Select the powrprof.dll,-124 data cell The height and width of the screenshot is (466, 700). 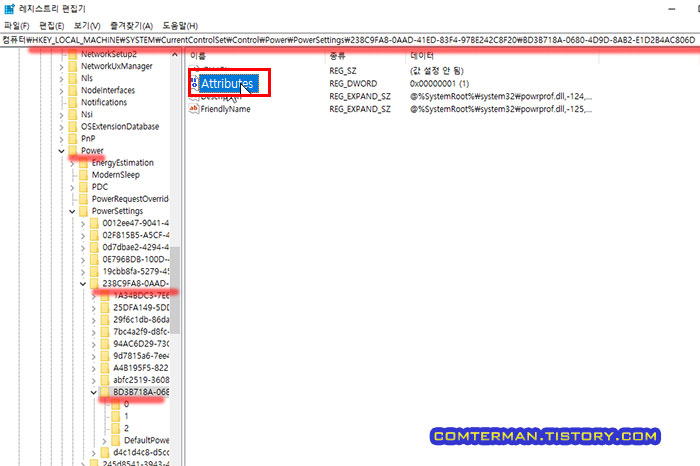point(501,96)
